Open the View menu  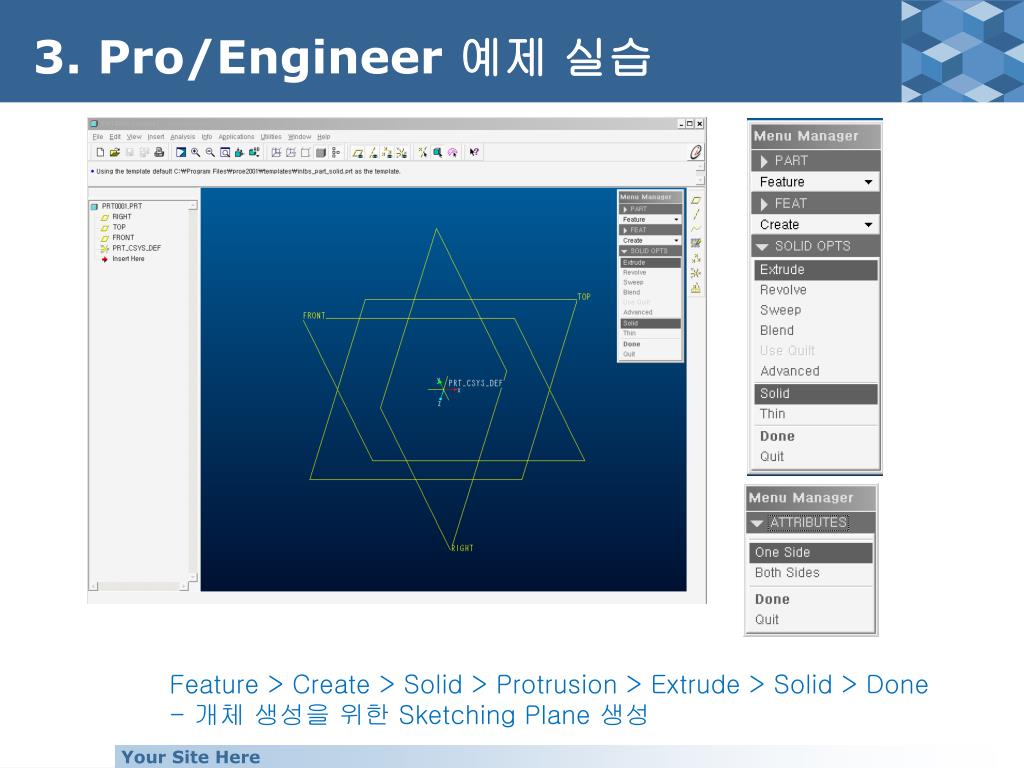(134, 136)
